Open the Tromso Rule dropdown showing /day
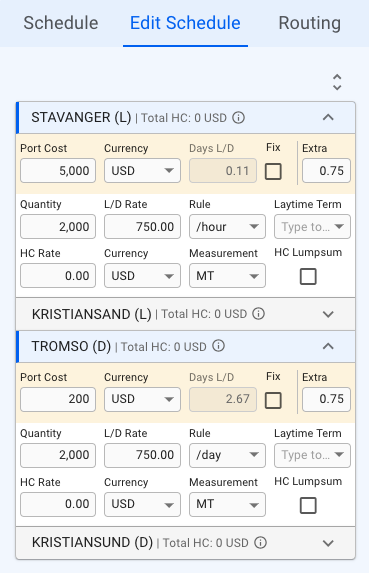This screenshot has width=369, height=573. click(x=227, y=455)
